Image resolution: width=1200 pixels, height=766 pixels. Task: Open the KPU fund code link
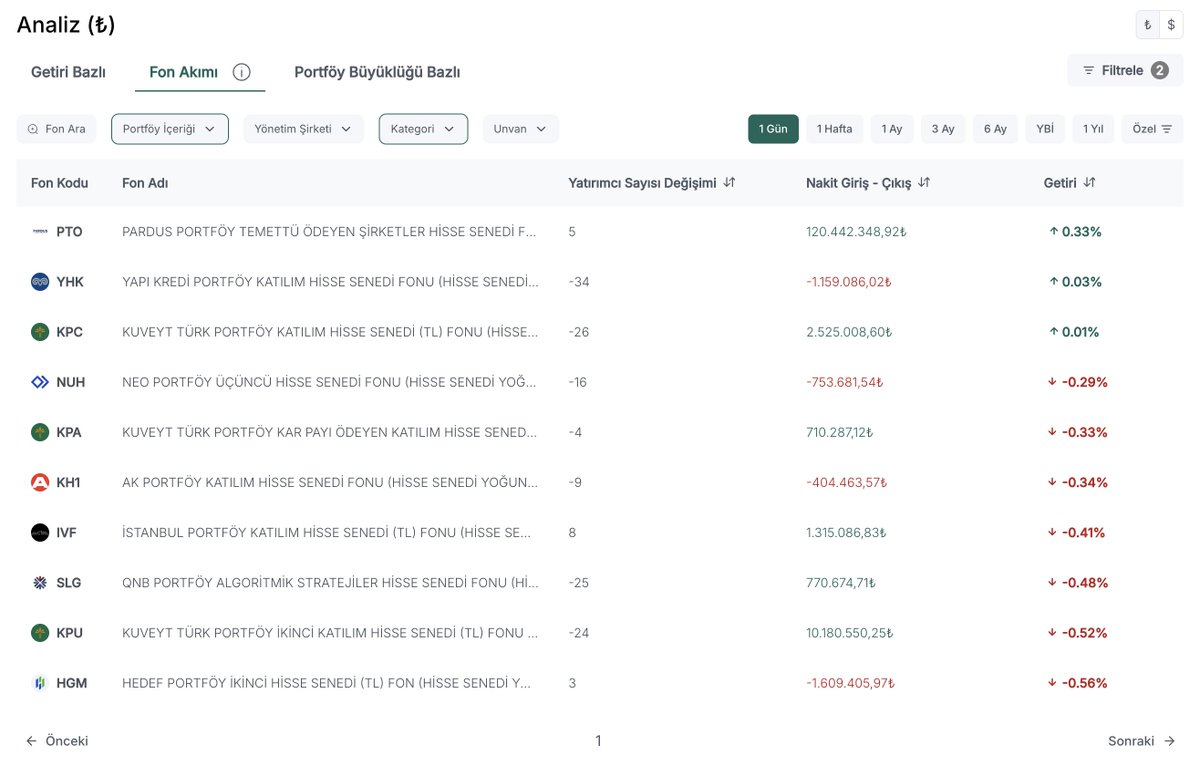coord(70,632)
